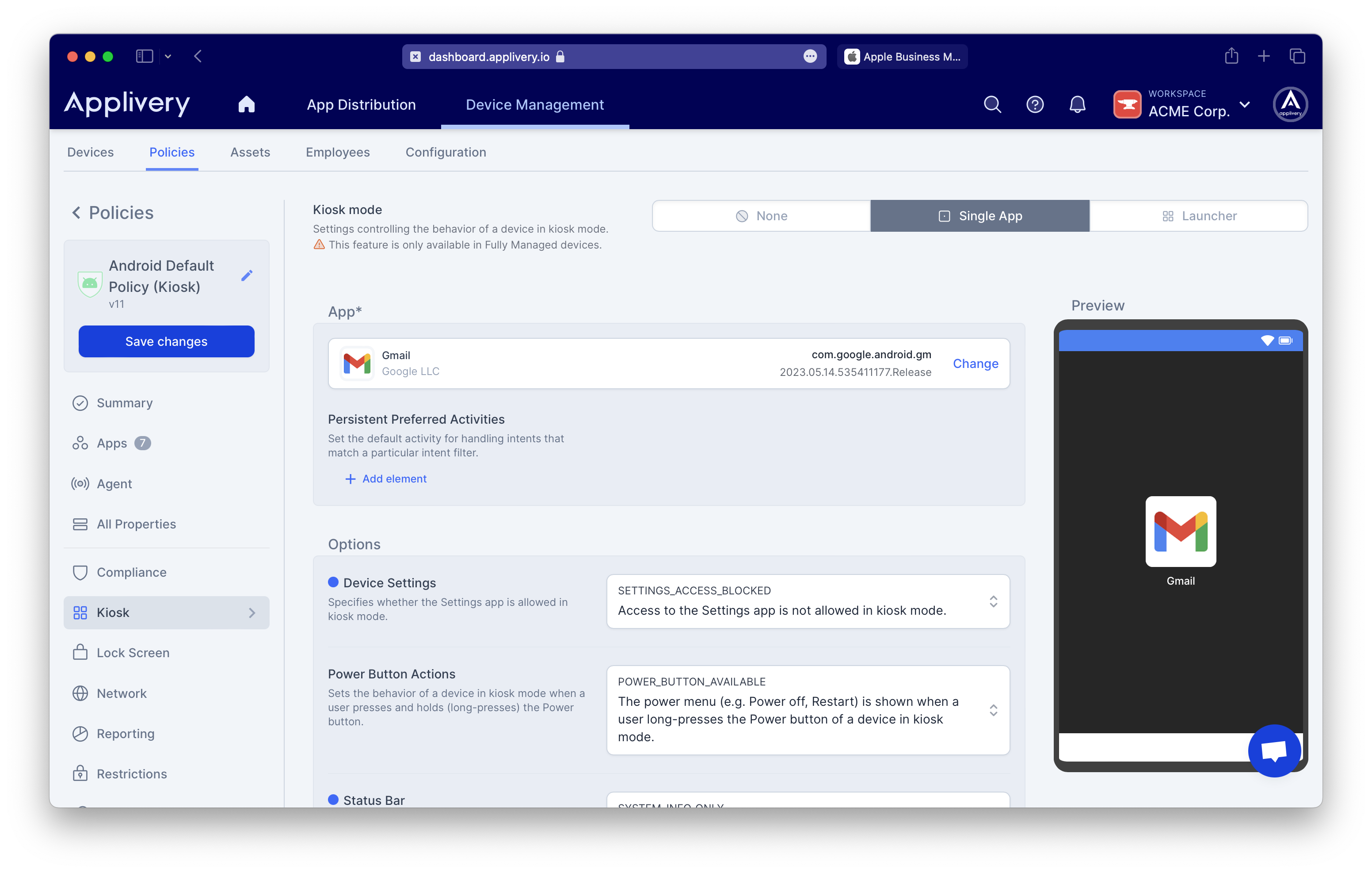Click the address bar more options icon
Image resolution: width=1372 pixels, height=873 pixels.
(x=810, y=56)
